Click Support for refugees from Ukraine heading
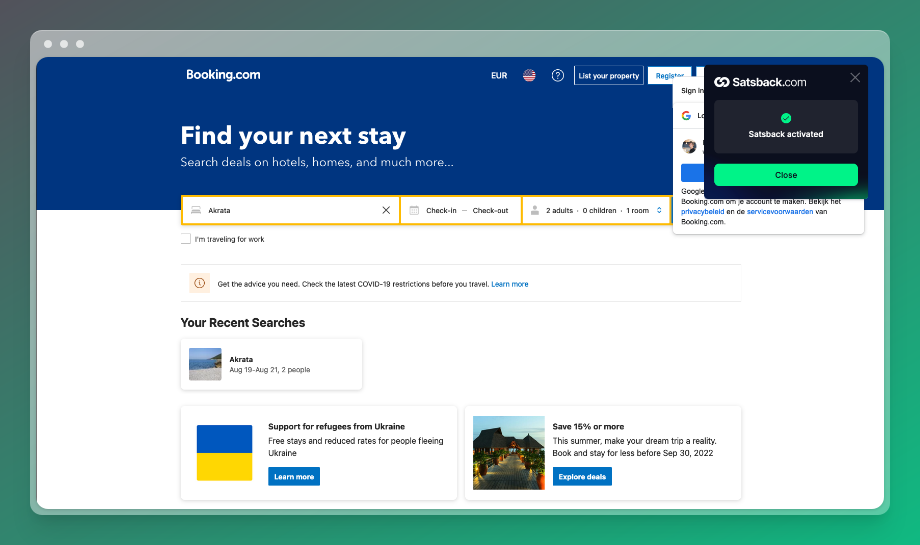Screen dimensions: 920x545 coord(336,426)
